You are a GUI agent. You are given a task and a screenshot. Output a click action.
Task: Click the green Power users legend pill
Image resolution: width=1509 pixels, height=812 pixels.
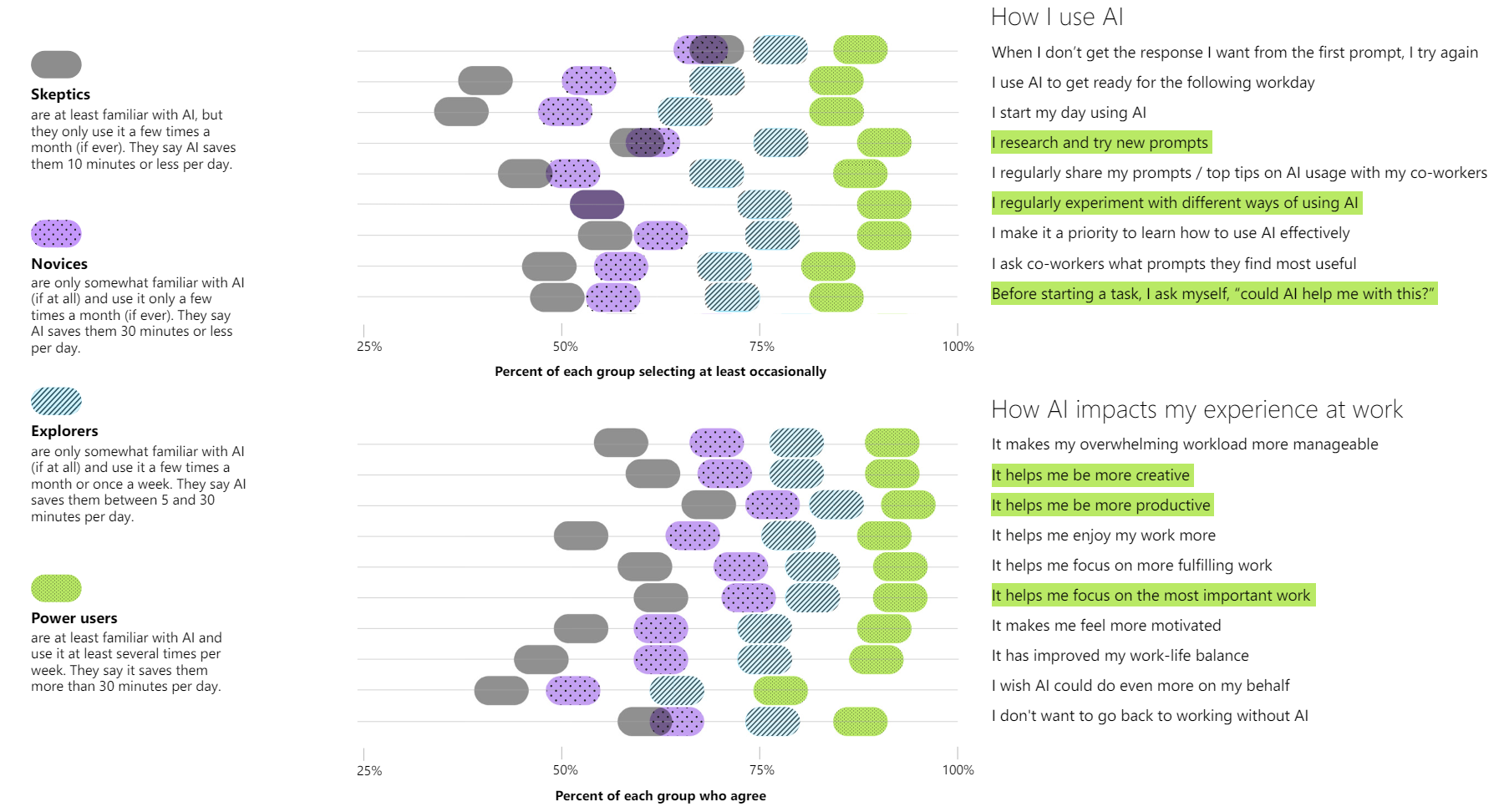point(56,589)
